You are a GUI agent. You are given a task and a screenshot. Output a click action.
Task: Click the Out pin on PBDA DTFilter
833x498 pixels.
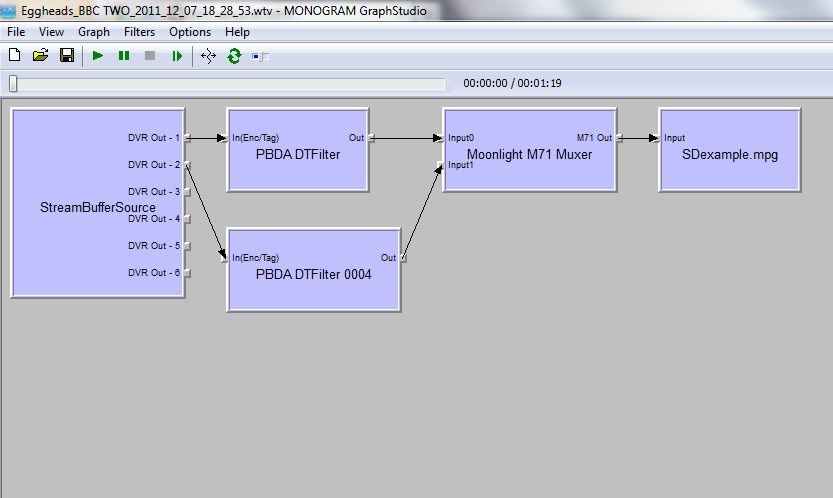coord(371,138)
